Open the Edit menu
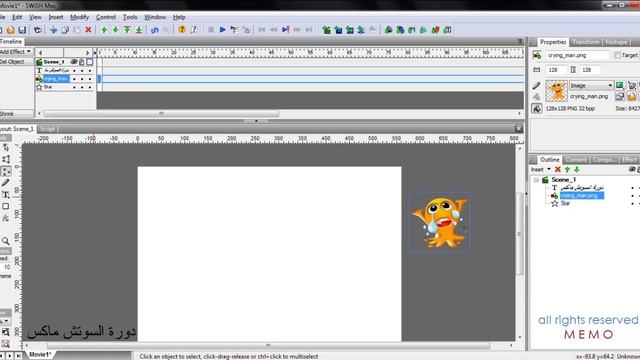 click(17, 17)
